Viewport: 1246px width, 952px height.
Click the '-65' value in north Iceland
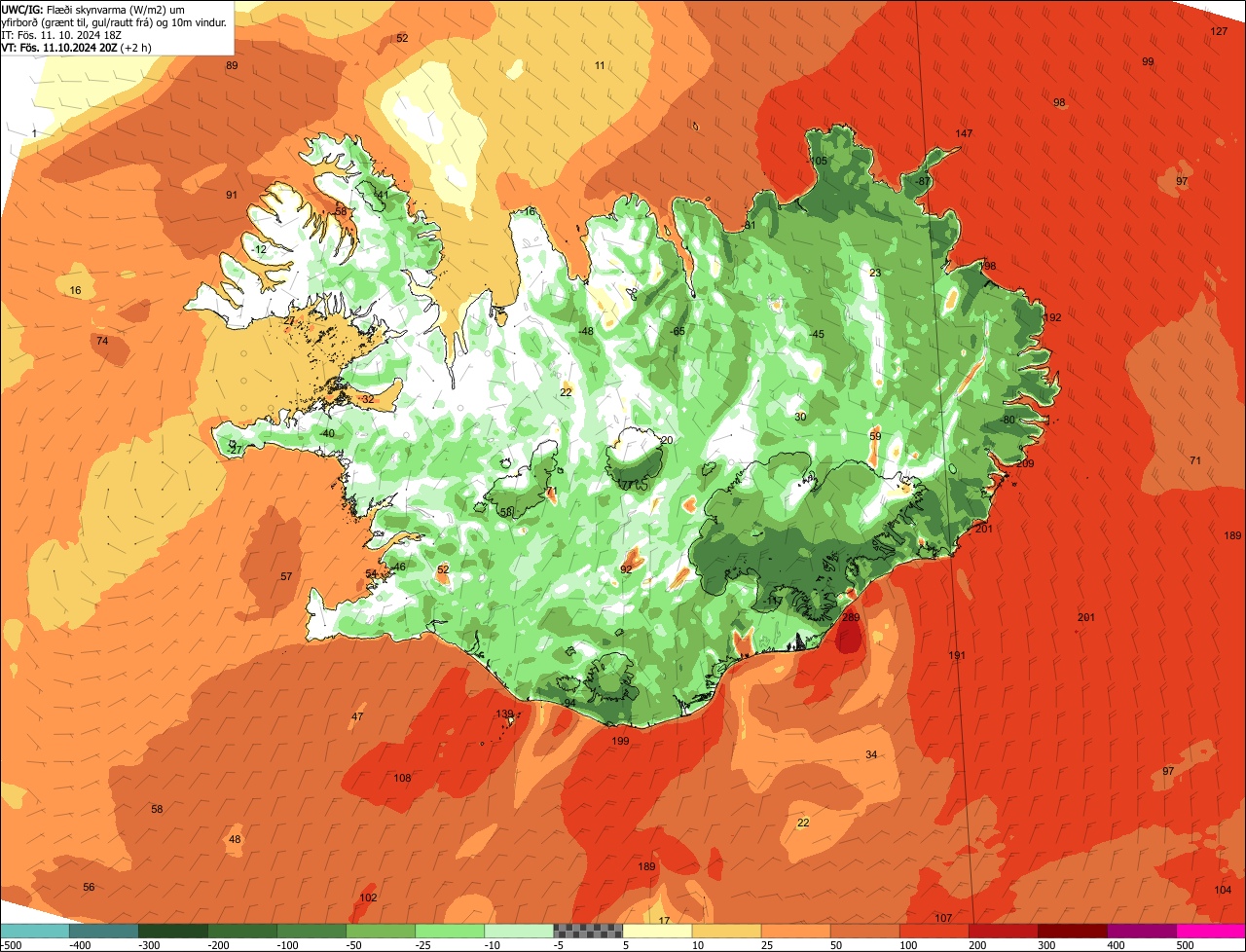click(678, 332)
